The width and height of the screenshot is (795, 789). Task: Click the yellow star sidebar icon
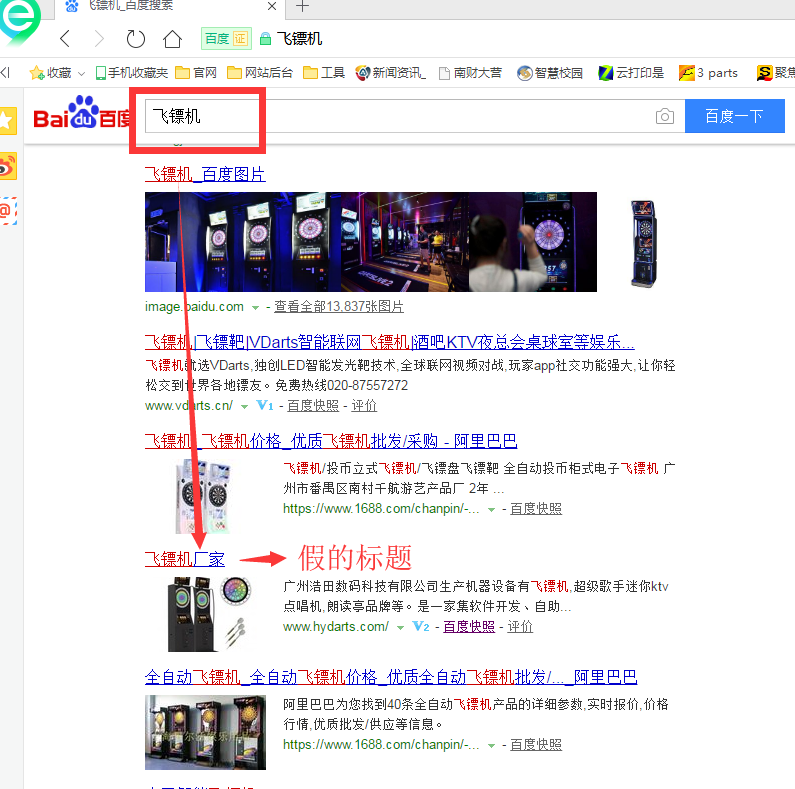click(8, 121)
